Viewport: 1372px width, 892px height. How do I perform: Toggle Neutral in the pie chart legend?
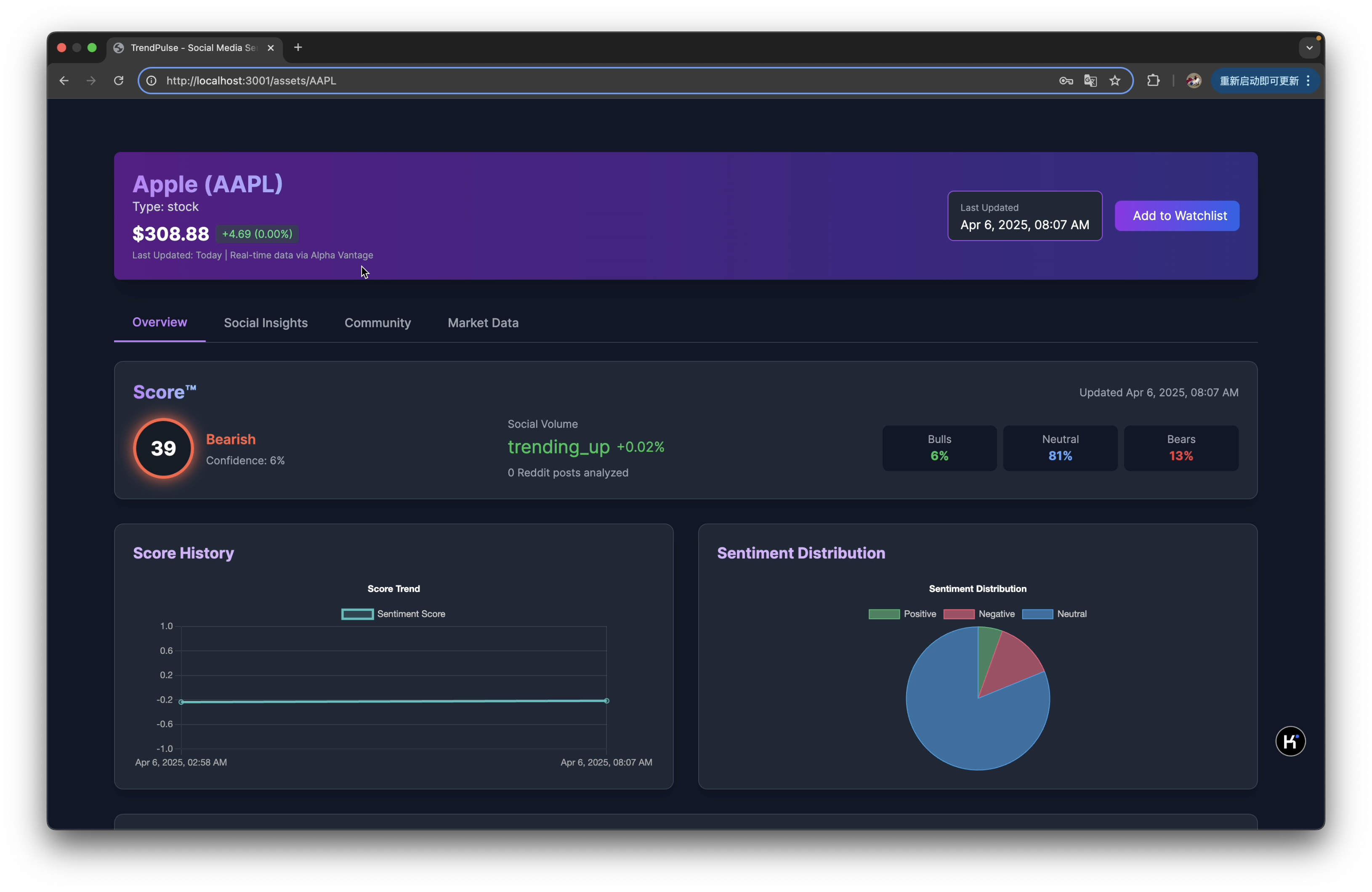click(x=1054, y=614)
